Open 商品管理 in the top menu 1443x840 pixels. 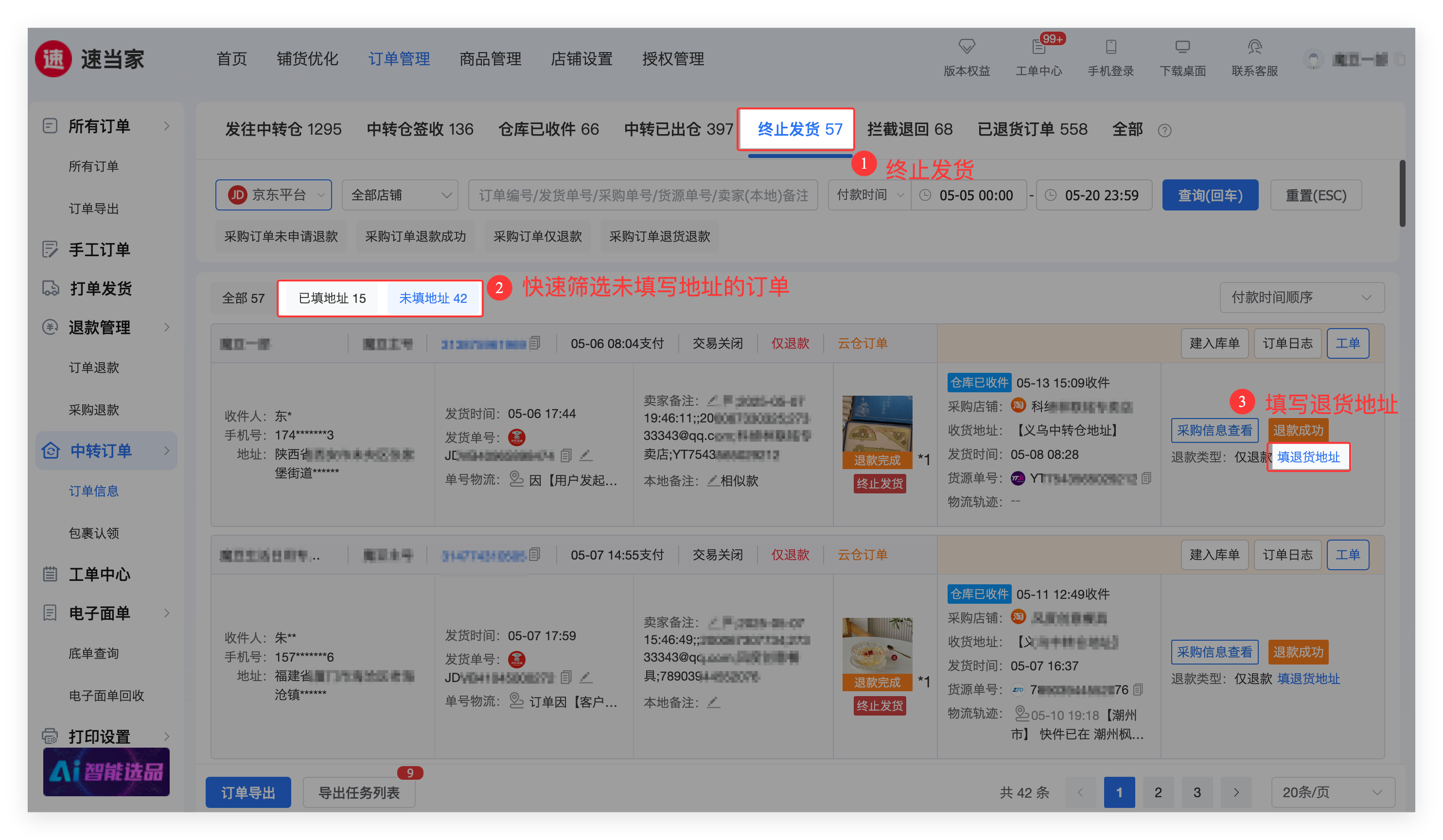point(490,59)
